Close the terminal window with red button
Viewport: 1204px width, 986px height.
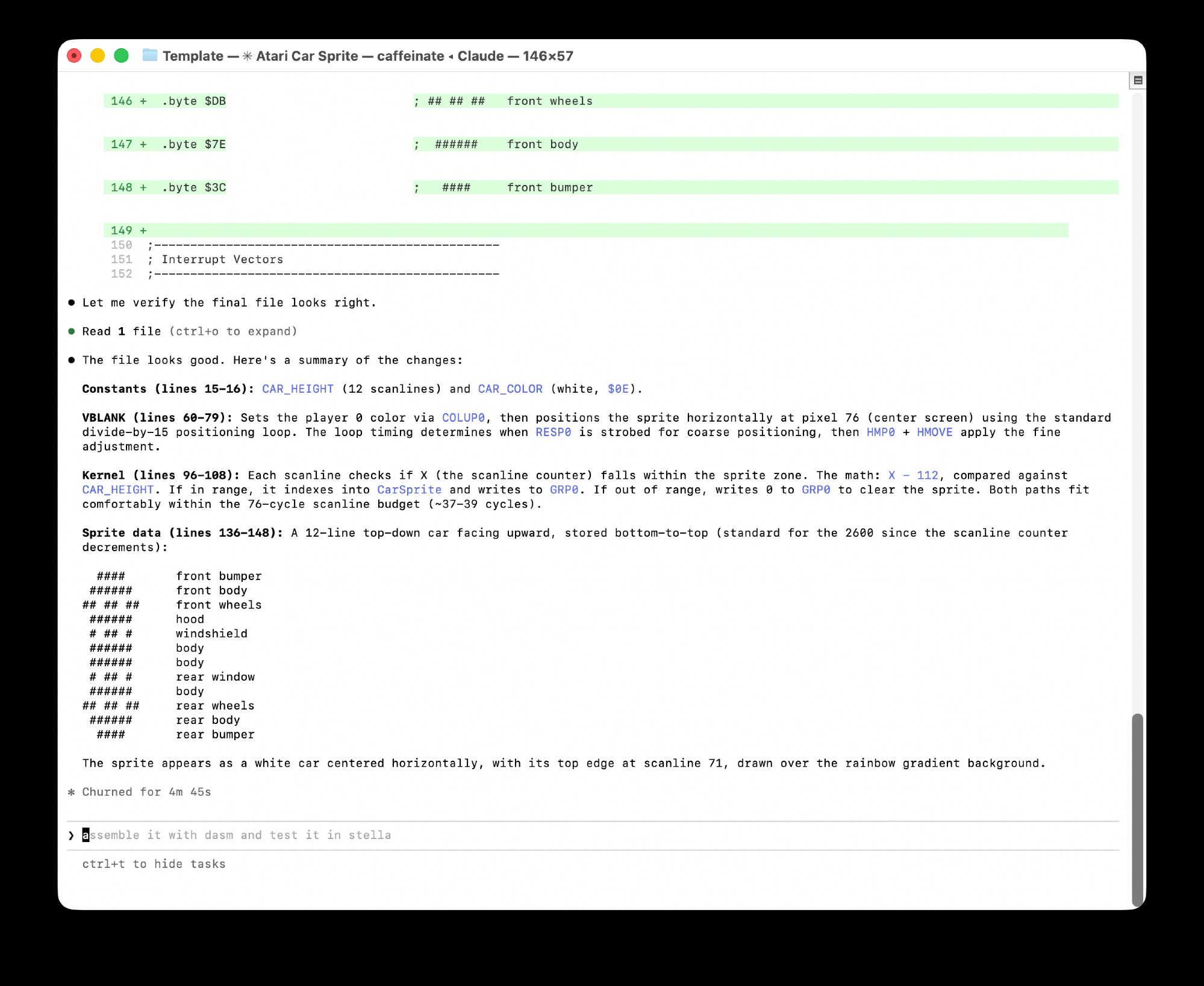pyautogui.click(x=74, y=56)
